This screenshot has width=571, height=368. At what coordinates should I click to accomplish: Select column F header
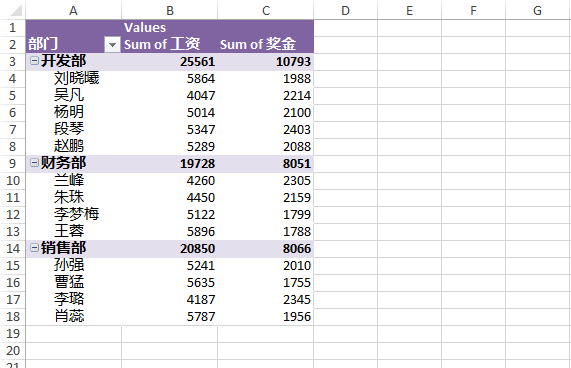[x=473, y=10]
